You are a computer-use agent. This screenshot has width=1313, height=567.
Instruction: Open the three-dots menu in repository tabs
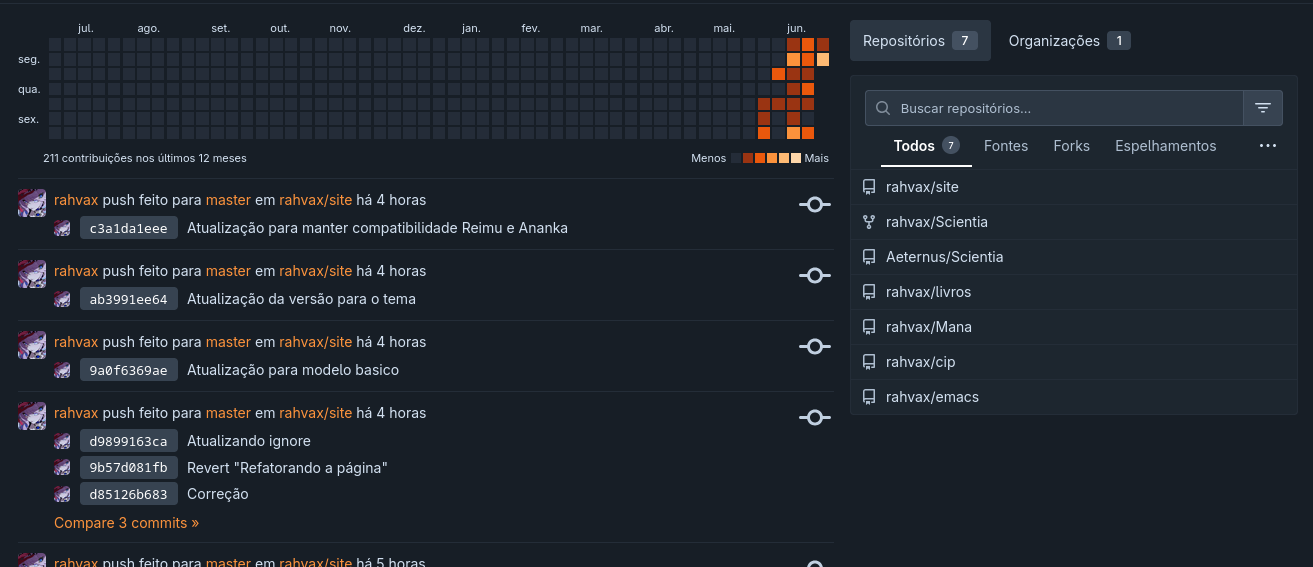coord(1268,146)
